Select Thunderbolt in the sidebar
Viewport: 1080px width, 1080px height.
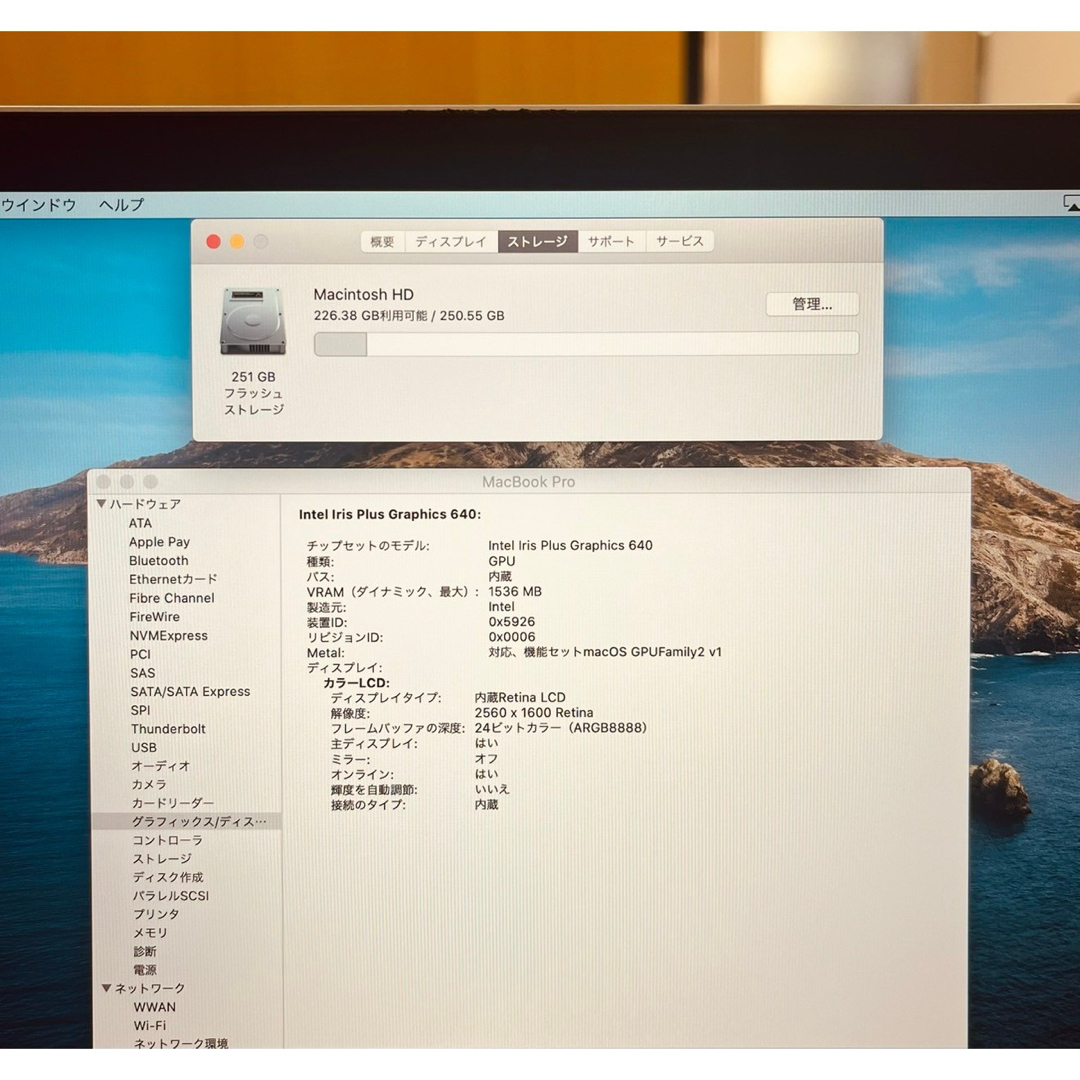[168, 729]
